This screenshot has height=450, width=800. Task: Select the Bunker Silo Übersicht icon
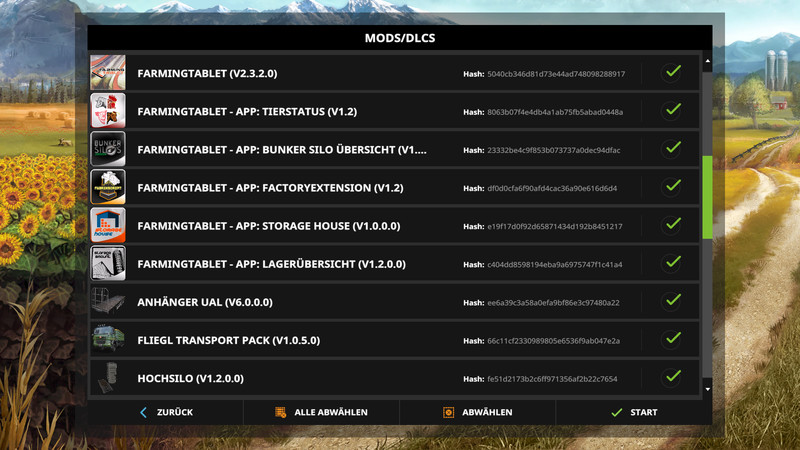click(108, 149)
